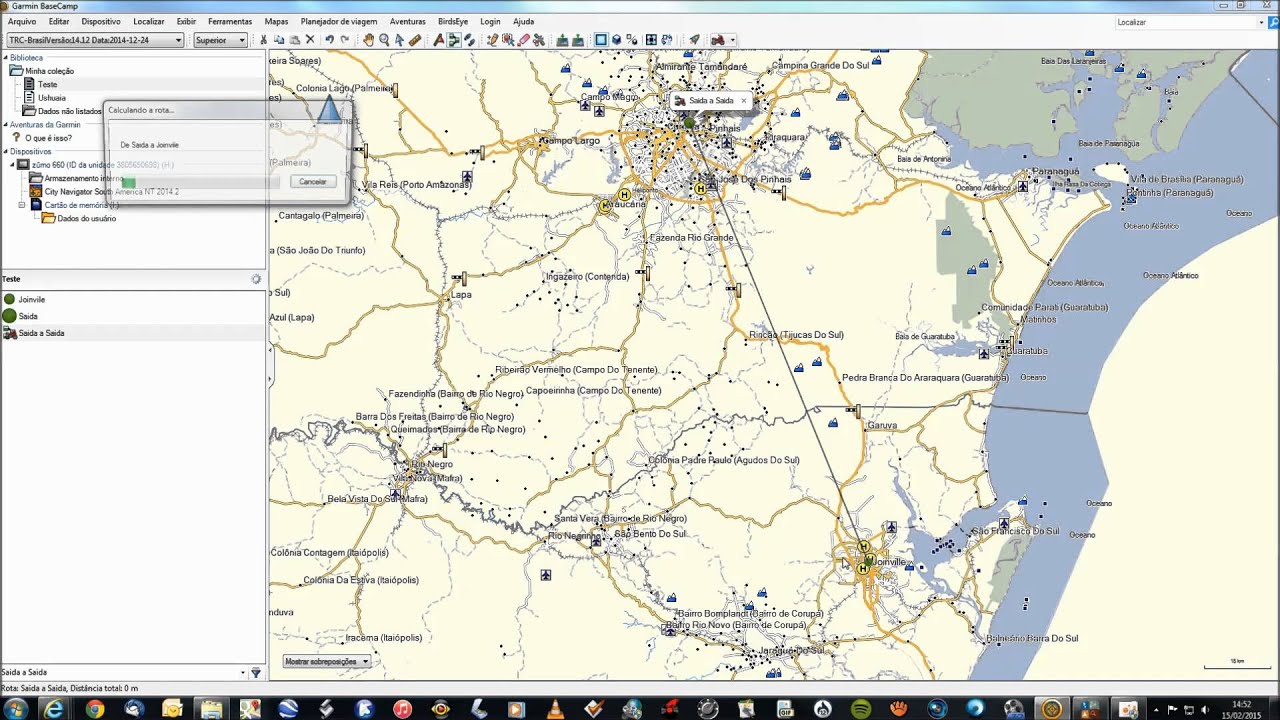Viewport: 1280px width, 720px height.
Task: Click the Windows Start button
Action: 16,708
